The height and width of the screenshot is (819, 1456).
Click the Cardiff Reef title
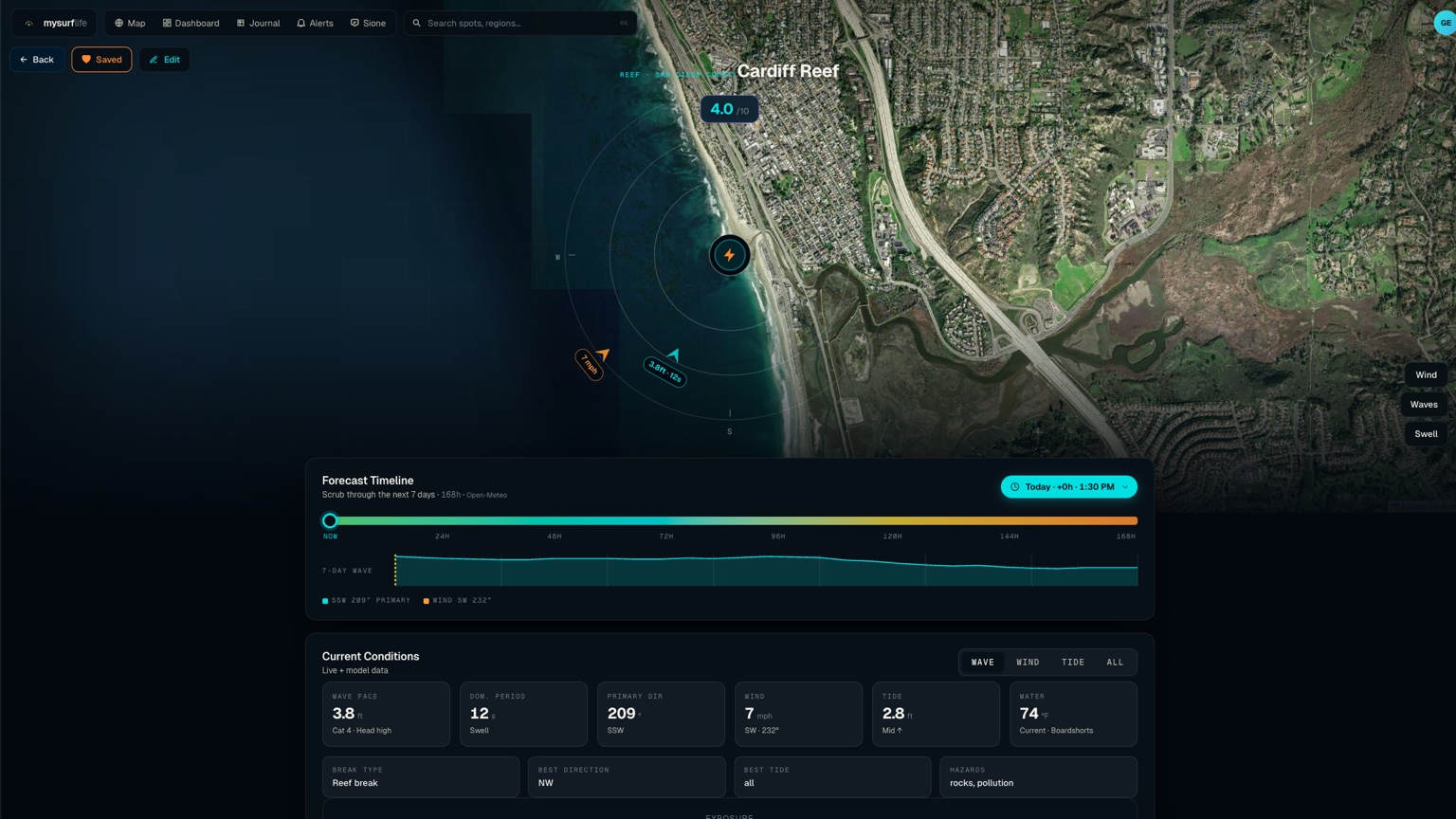pyautogui.click(x=788, y=71)
